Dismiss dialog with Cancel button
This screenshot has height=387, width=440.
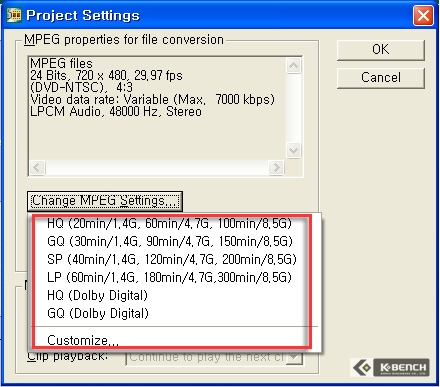tap(381, 78)
